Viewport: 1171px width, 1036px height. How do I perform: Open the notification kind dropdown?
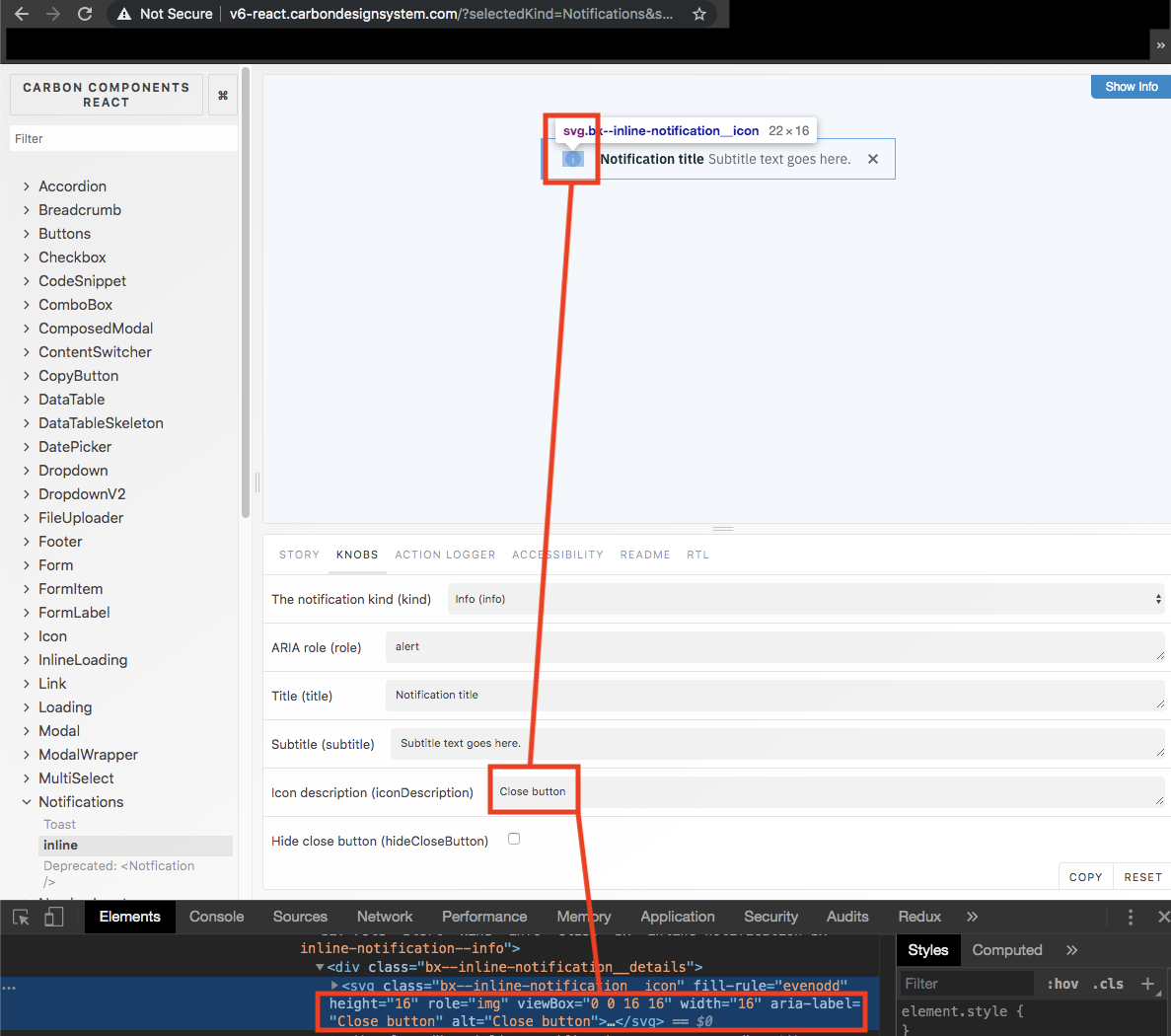(x=806, y=599)
